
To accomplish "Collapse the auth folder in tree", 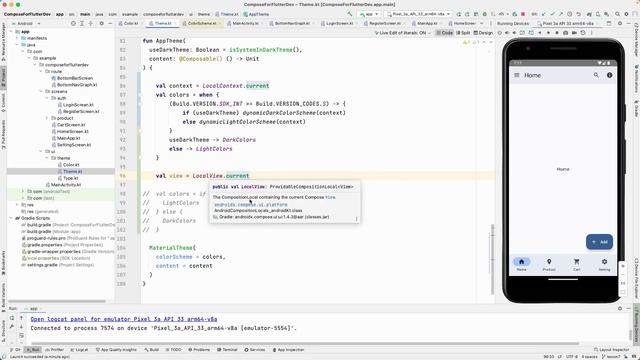I will (47, 98).
